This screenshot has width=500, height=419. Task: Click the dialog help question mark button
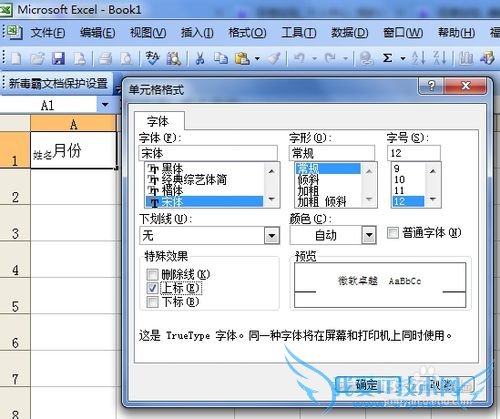tap(431, 86)
